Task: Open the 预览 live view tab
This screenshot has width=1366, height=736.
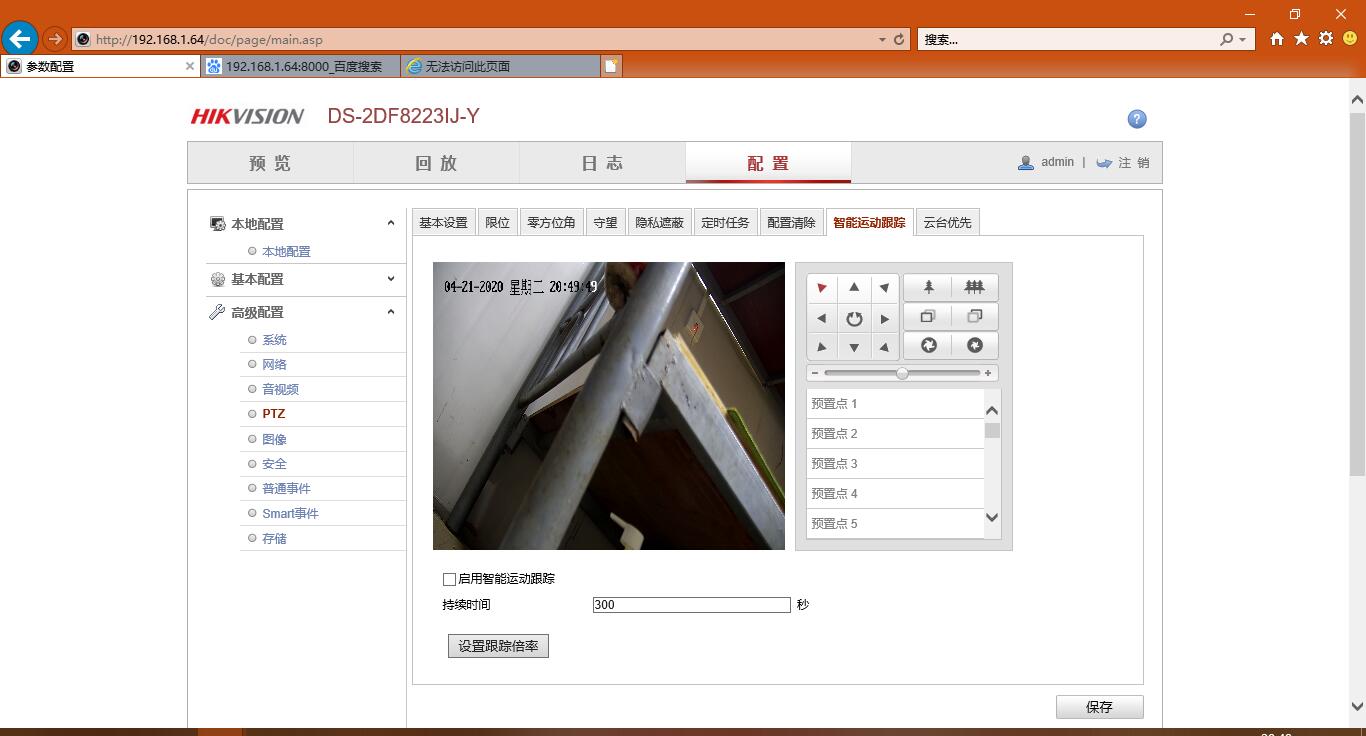Action: 270,163
